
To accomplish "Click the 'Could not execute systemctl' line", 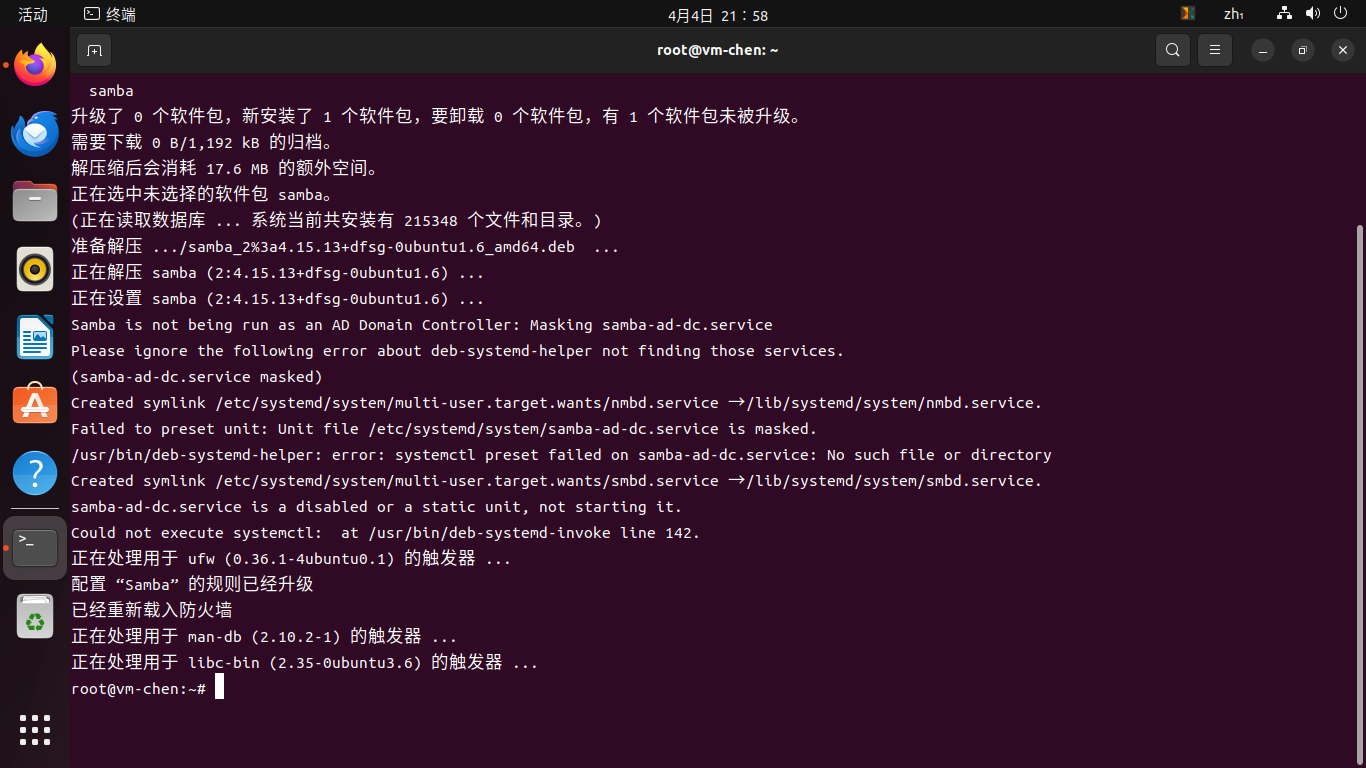I will [x=386, y=533].
